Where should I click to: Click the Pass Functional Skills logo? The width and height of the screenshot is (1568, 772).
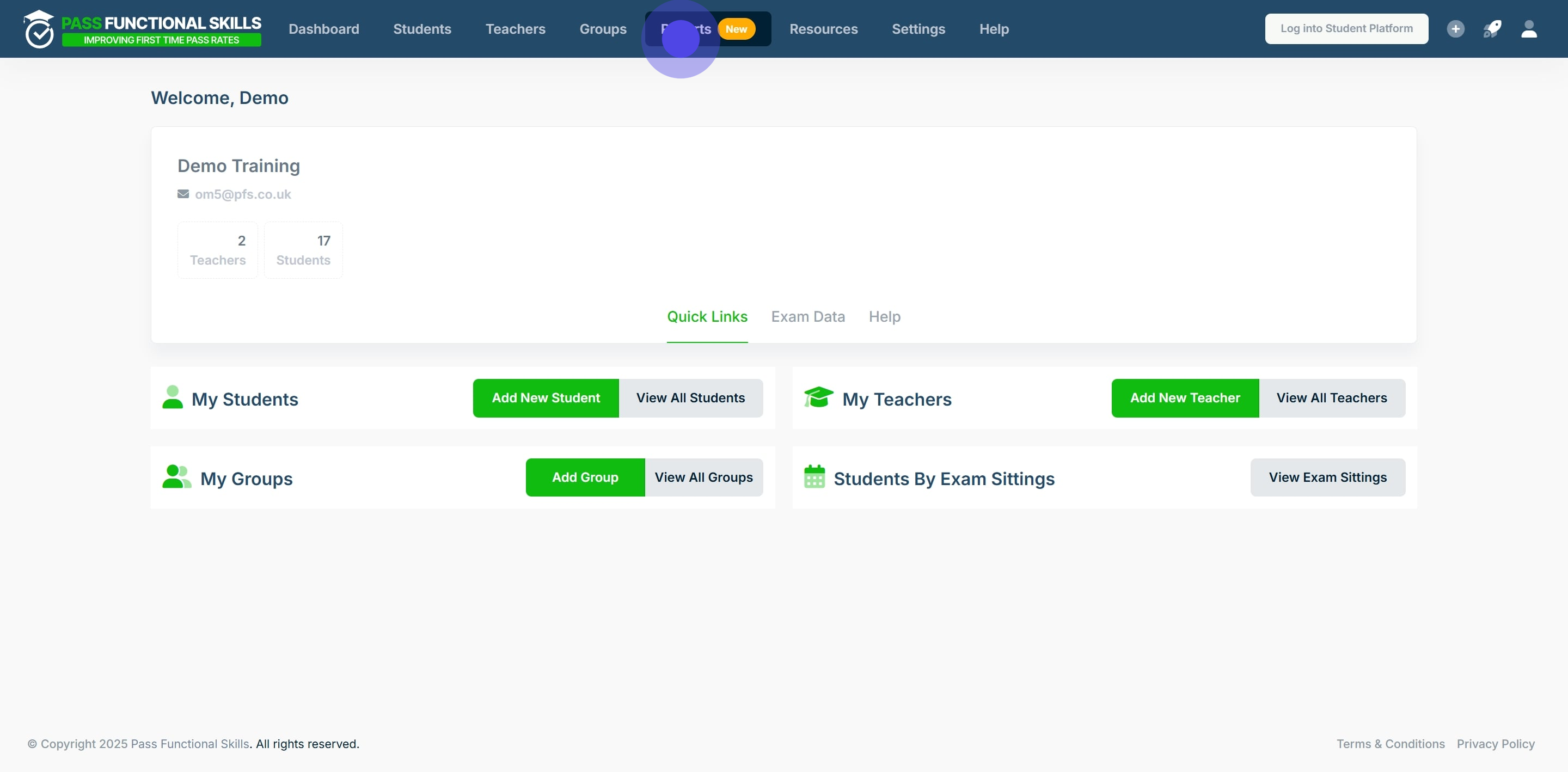143,29
